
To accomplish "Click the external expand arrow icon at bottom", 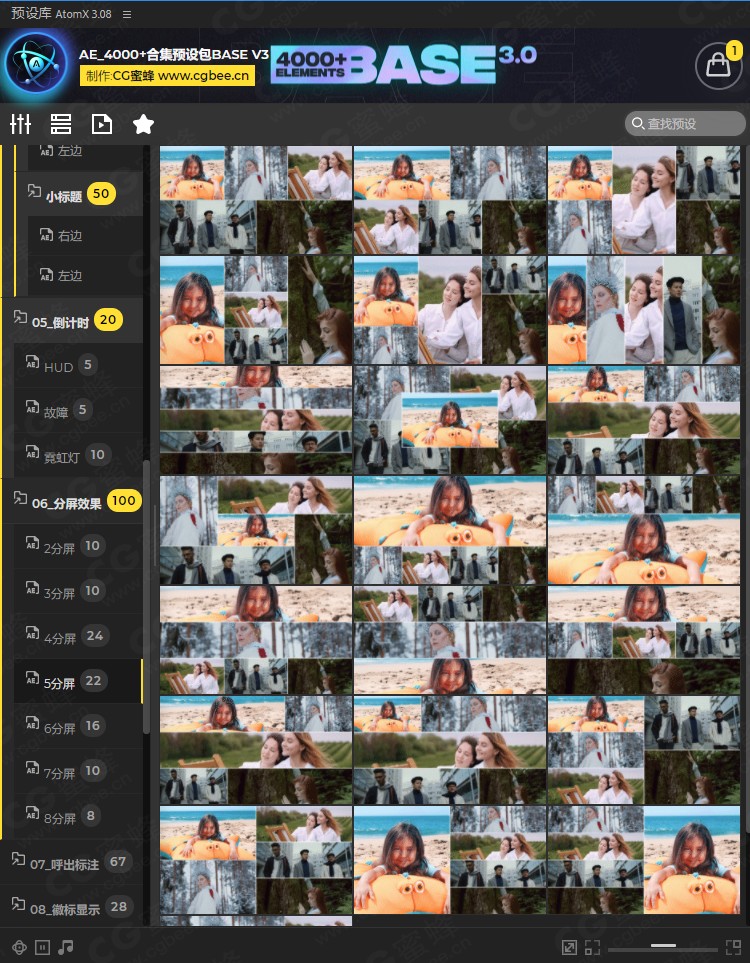I will [x=569, y=948].
